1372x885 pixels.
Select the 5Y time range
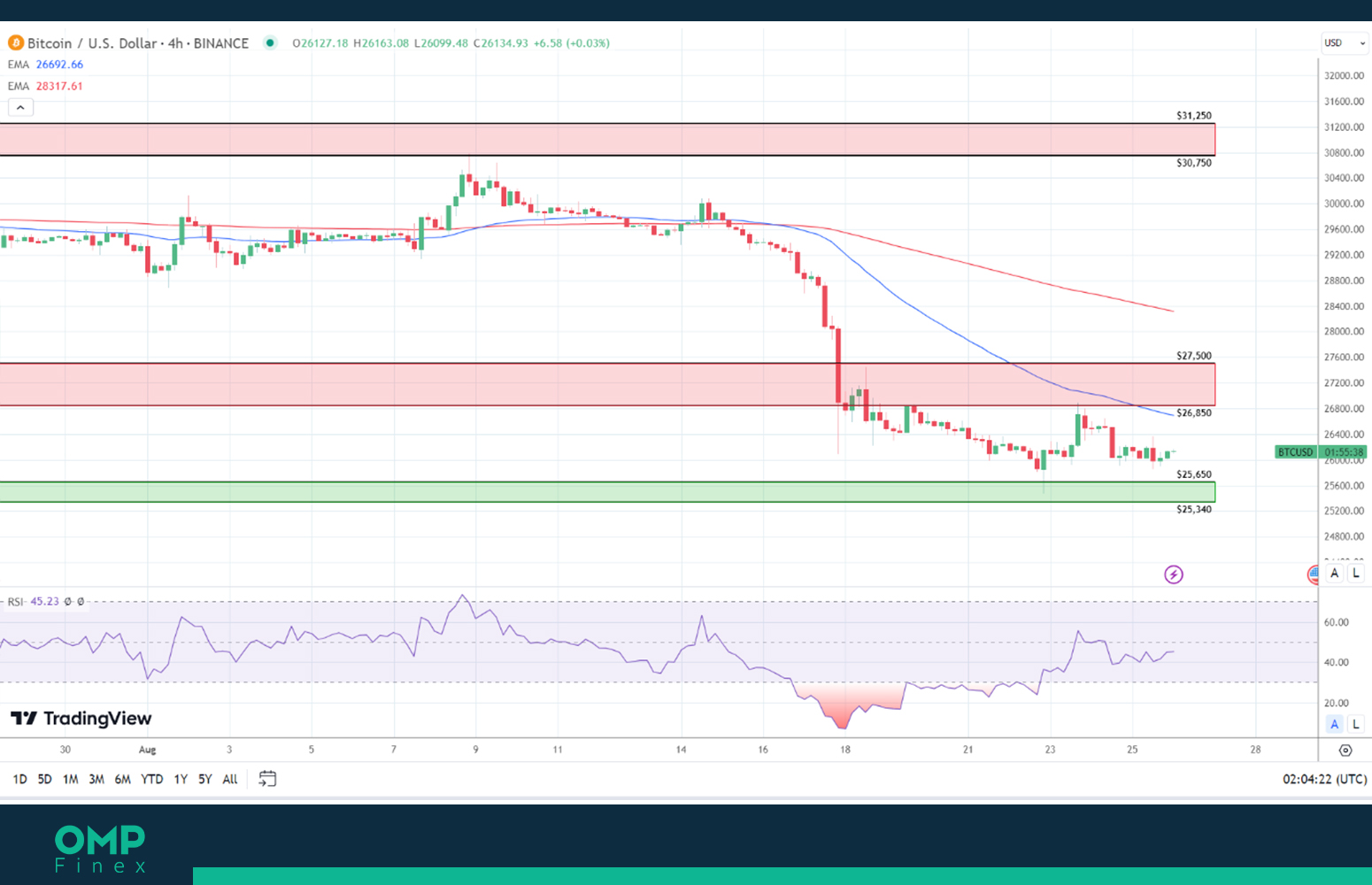click(205, 779)
